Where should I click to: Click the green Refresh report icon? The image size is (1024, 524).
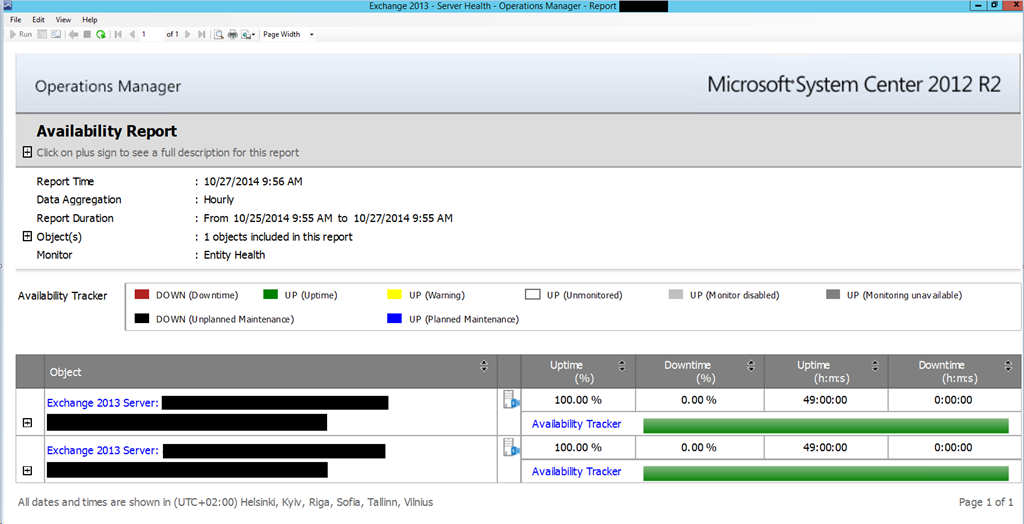click(101, 34)
